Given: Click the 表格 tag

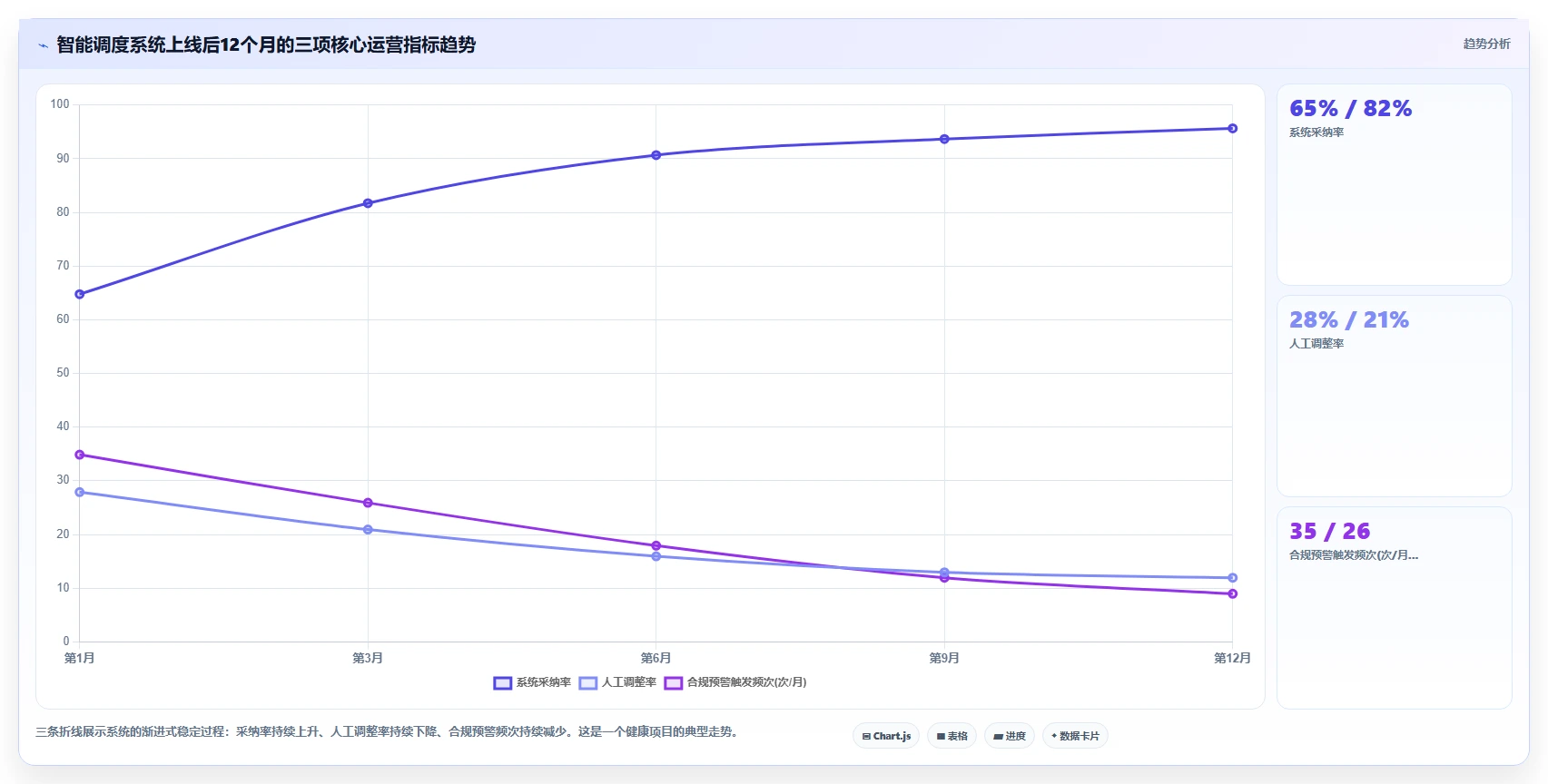Looking at the screenshot, I should (x=951, y=736).
